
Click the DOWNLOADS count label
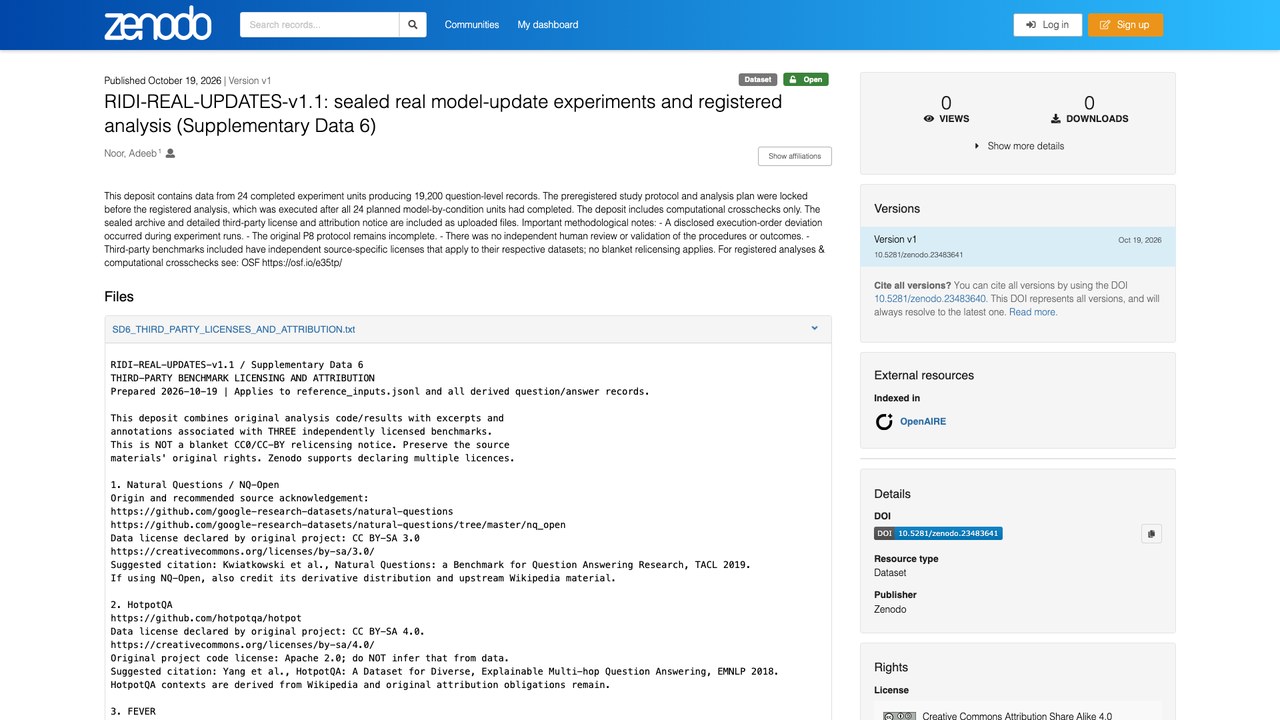(1089, 119)
